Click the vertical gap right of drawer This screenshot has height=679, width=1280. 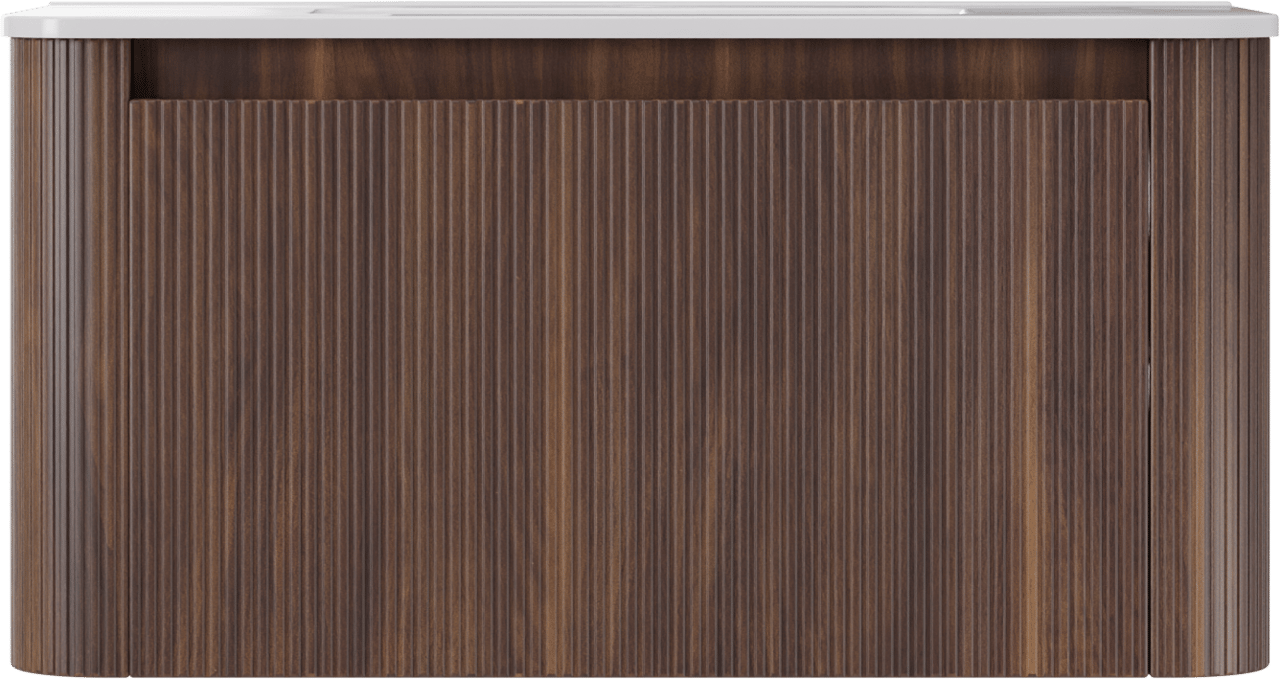pyautogui.click(x=1150, y=400)
